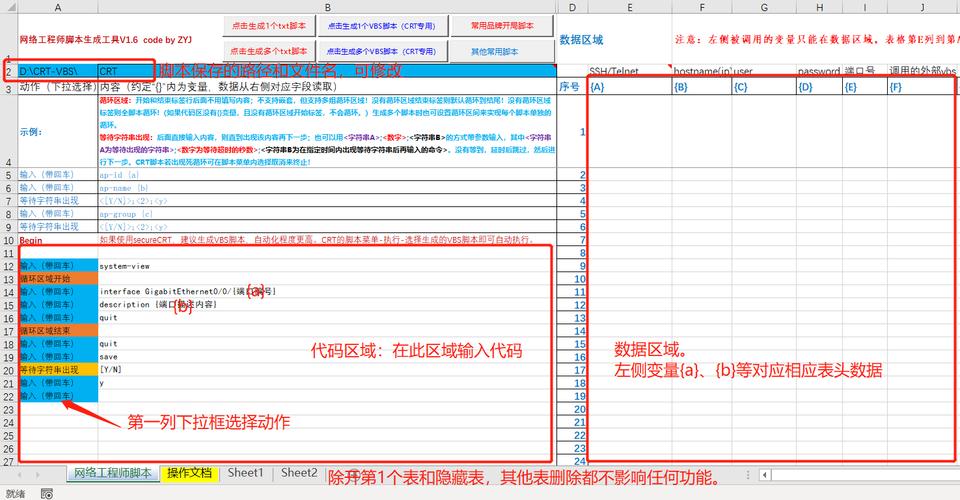The width and height of the screenshot is (960, 500).
Task: Select the save code cell
Action: tap(327, 357)
